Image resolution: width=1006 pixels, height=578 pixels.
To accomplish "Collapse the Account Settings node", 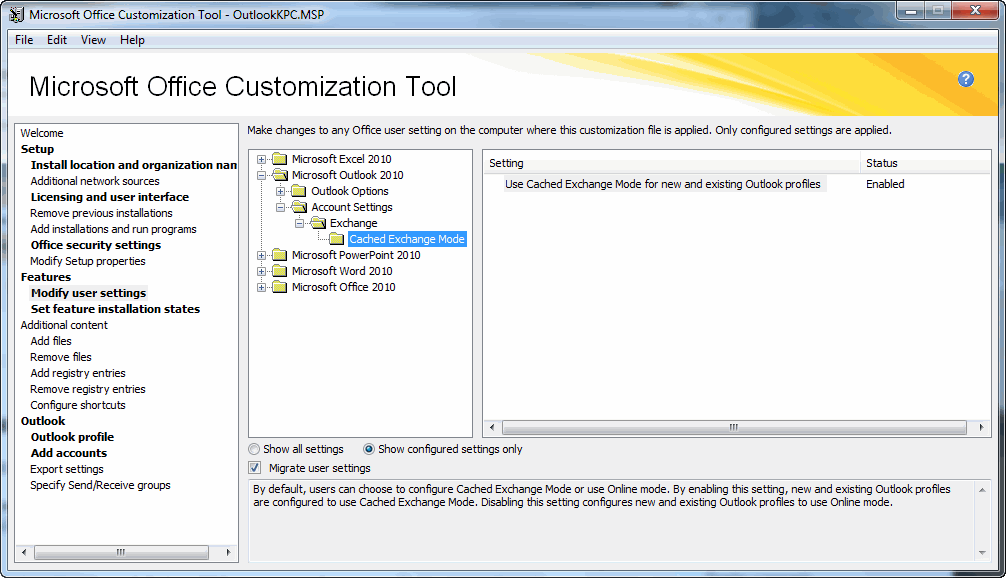I will [x=280, y=207].
